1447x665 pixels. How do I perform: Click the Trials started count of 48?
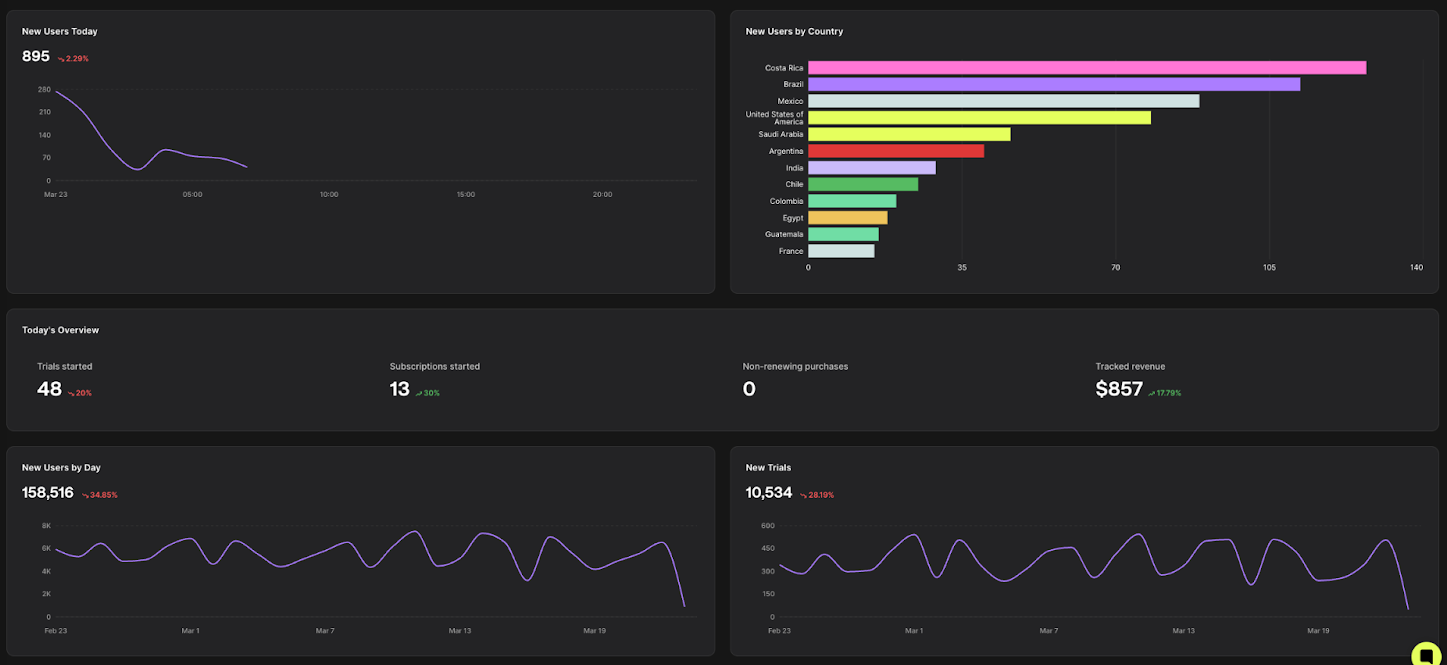tap(49, 389)
